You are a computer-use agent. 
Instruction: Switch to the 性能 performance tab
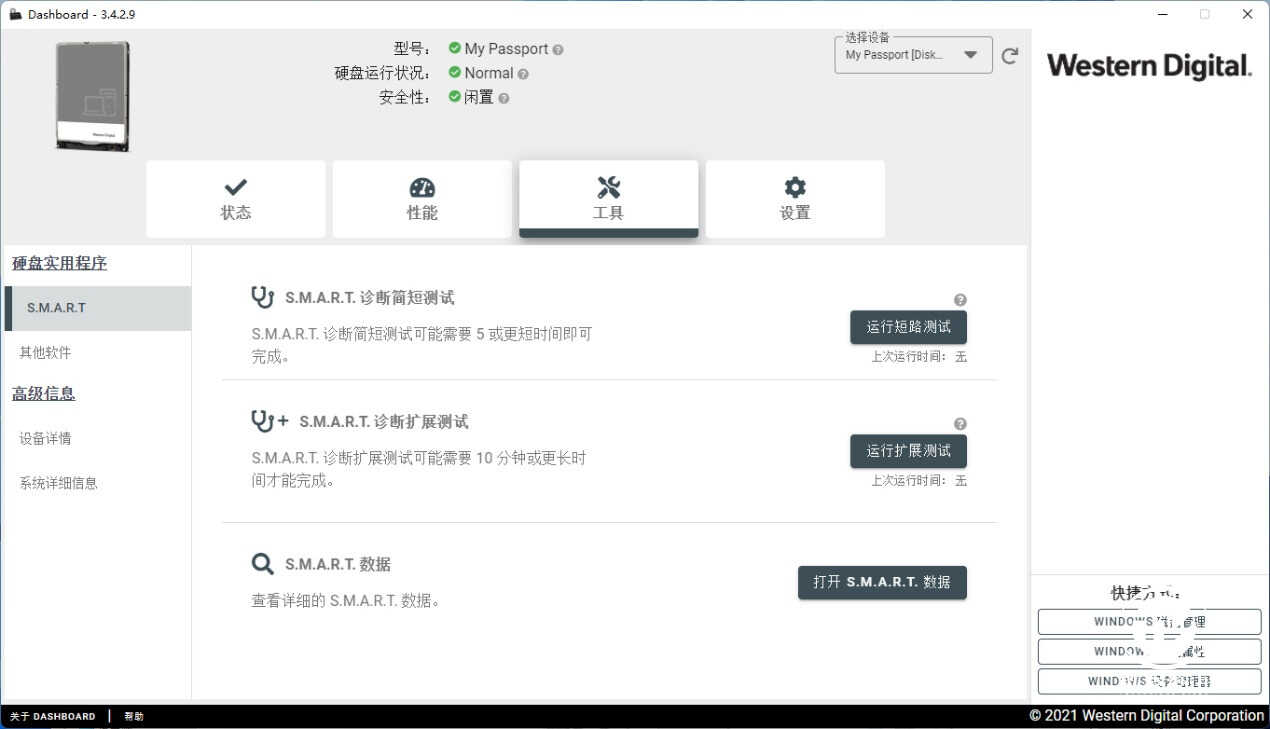coord(422,199)
